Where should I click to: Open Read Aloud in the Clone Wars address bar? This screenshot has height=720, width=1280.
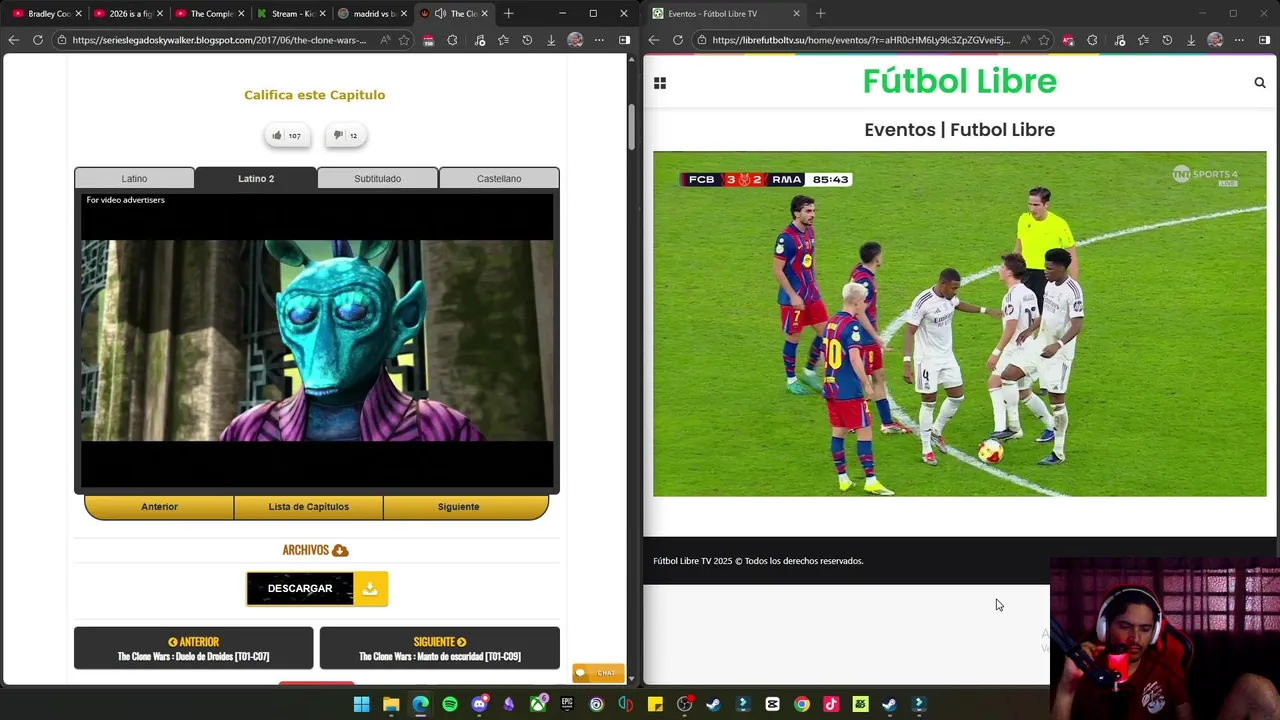385,40
